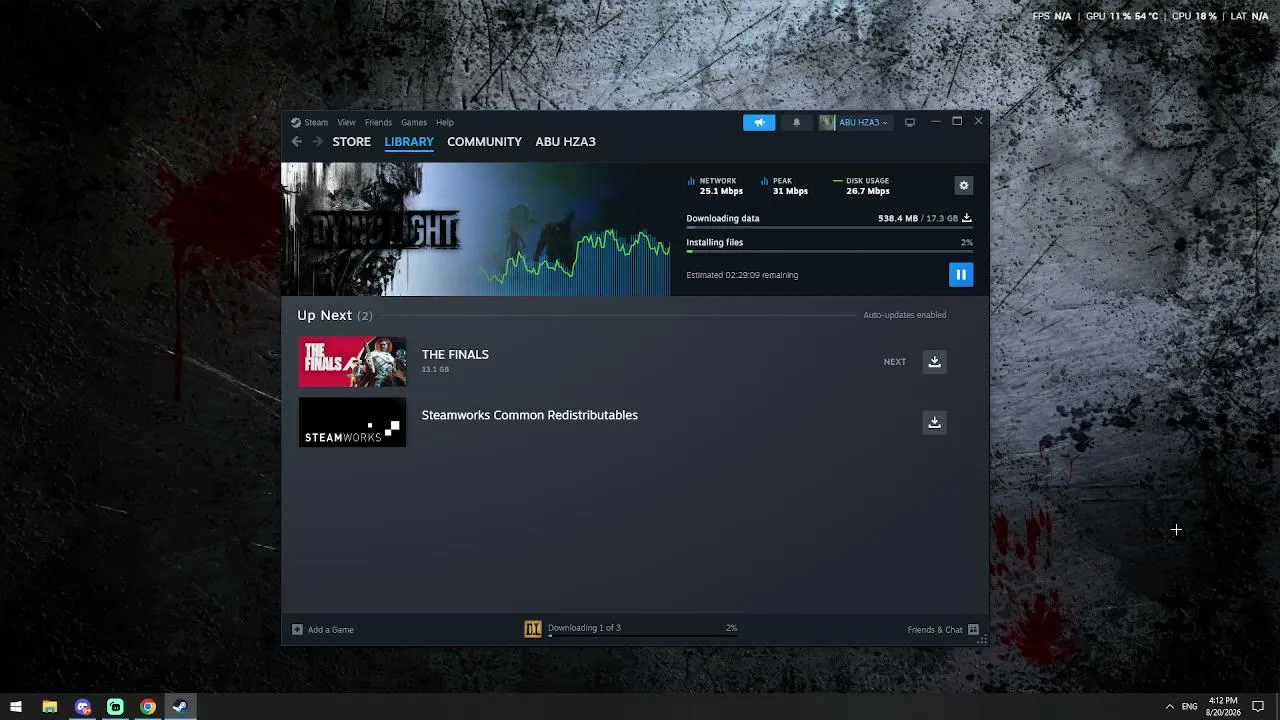Click the Steam announcements megaphone icon
This screenshot has height=720, width=1280.
click(x=759, y=122)
